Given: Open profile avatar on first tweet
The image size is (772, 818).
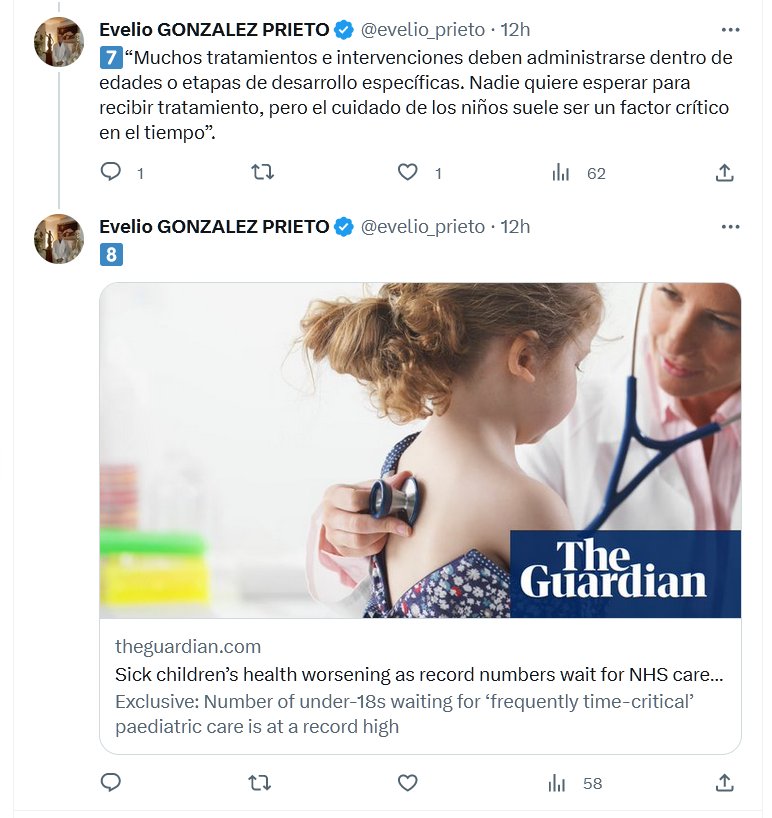Looking at the screenshot, I should pos(59,42).
